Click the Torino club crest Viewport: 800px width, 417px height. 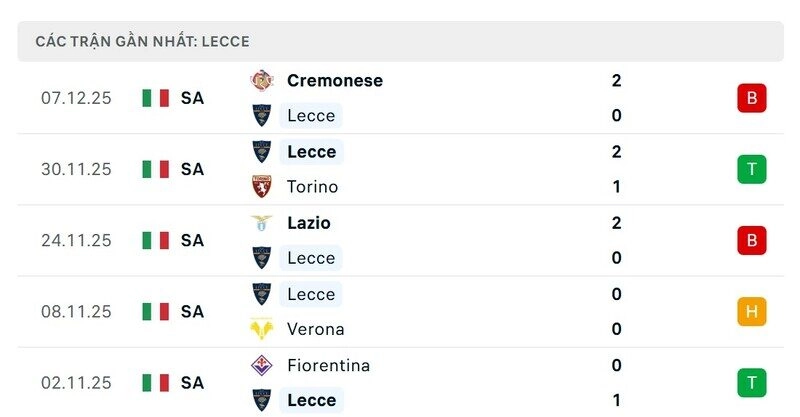(262, 186)
